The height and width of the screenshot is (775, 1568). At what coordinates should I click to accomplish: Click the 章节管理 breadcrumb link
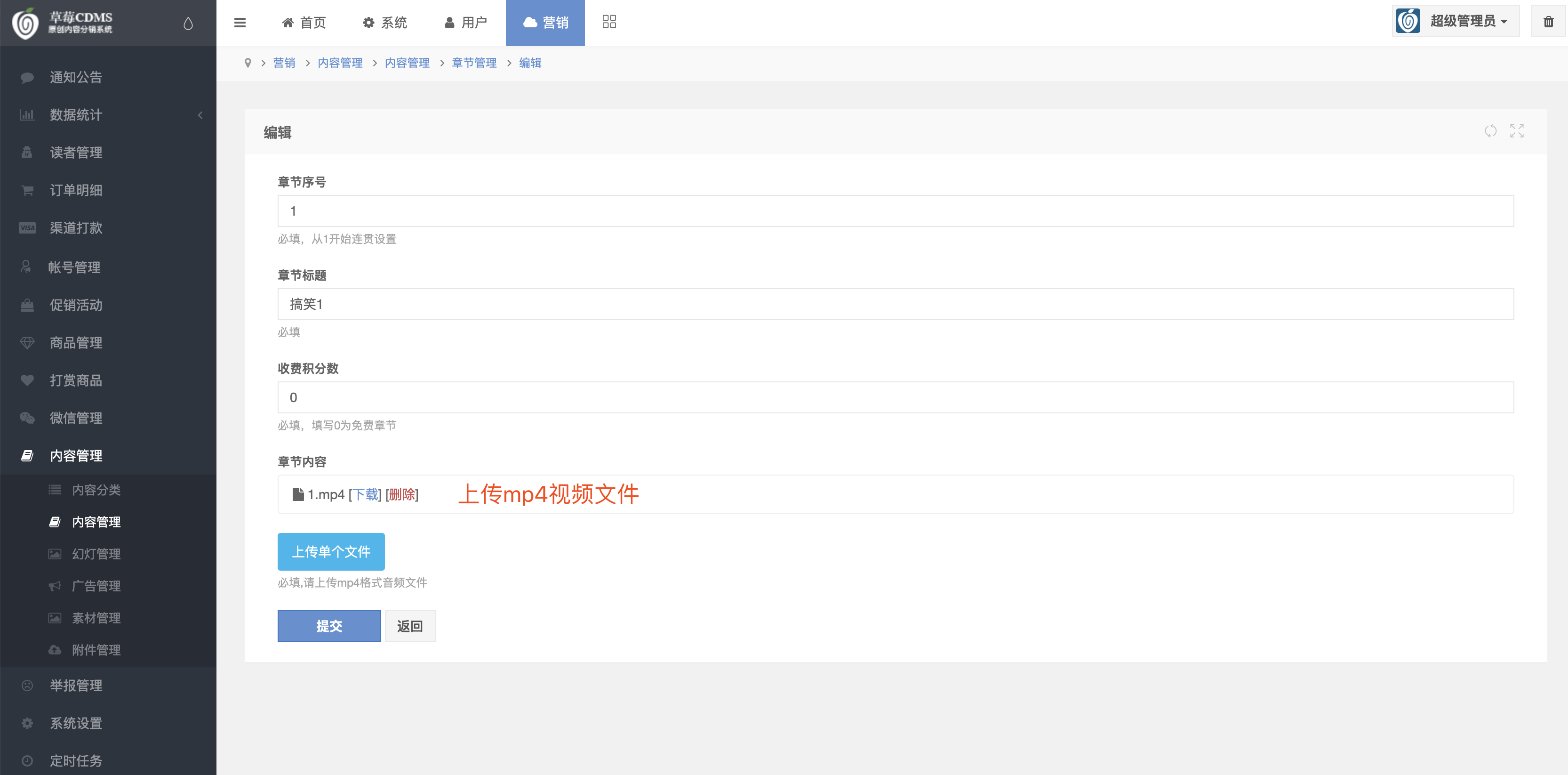coord(474,63)
